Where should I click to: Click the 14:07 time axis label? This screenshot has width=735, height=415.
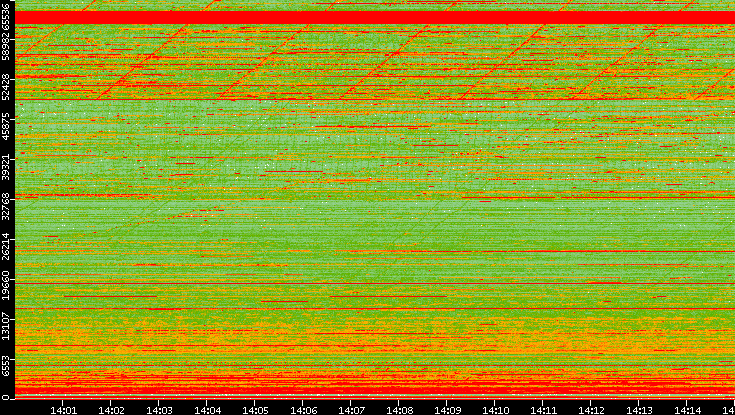[x=351, y=408]
